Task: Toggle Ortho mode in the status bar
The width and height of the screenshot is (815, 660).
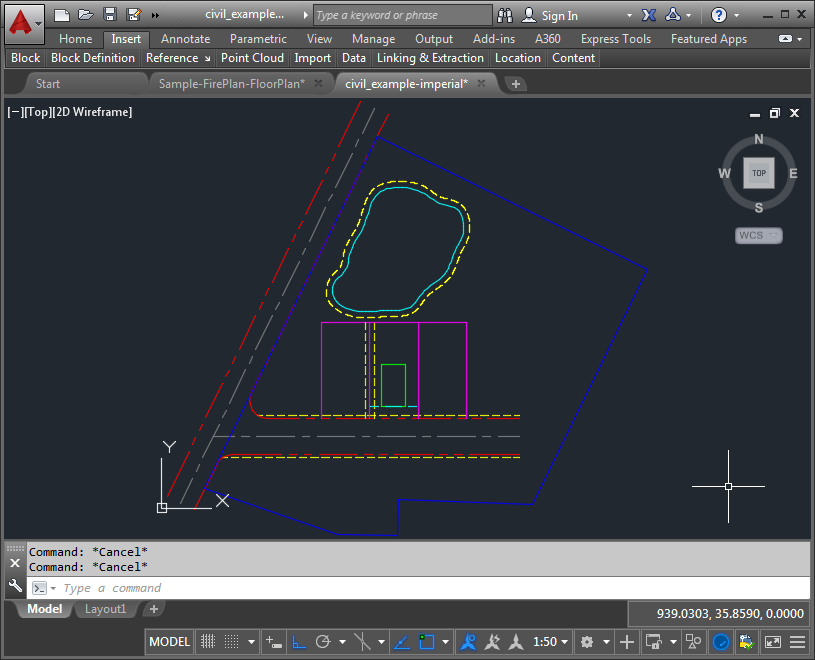Action: point(298,642)
